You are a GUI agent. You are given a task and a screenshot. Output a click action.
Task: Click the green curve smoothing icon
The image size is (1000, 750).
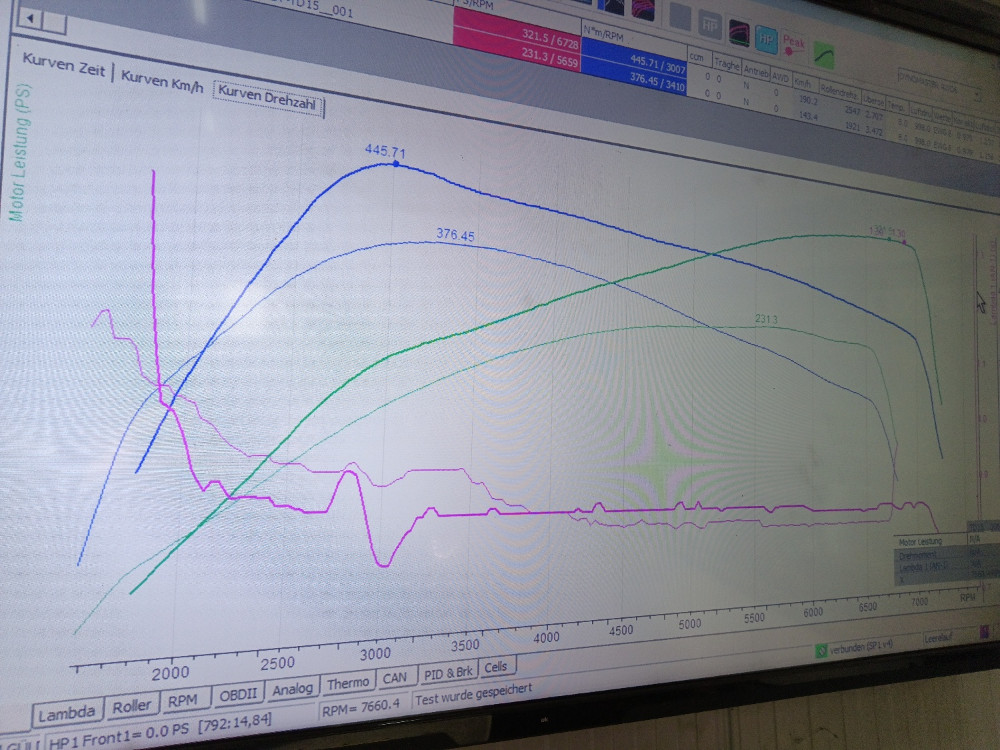point(825,51)
